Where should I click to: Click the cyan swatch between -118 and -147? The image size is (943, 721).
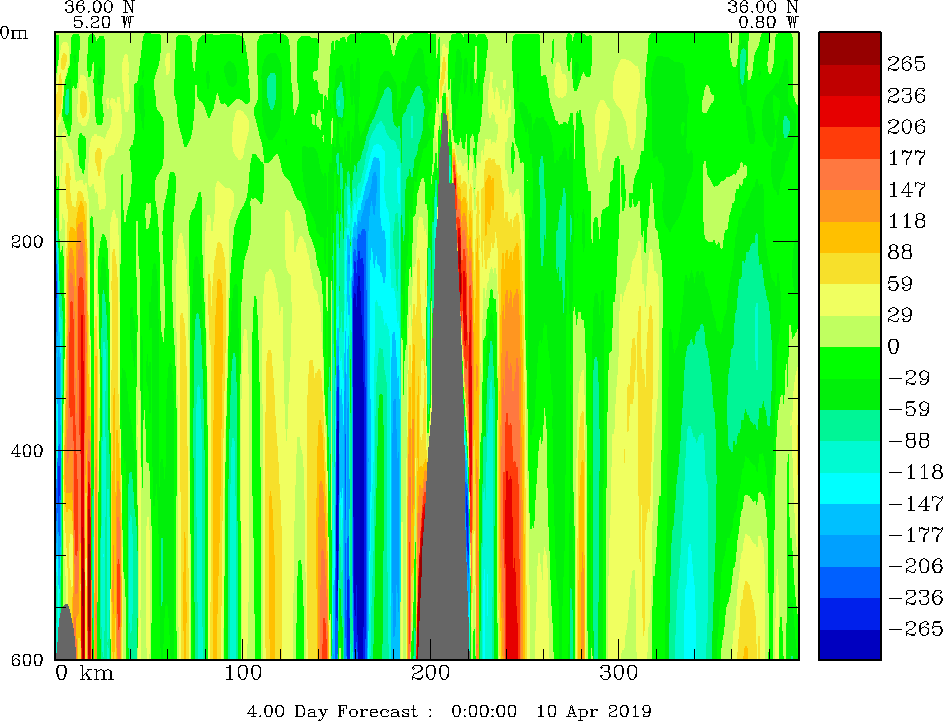tap(850, 488)
